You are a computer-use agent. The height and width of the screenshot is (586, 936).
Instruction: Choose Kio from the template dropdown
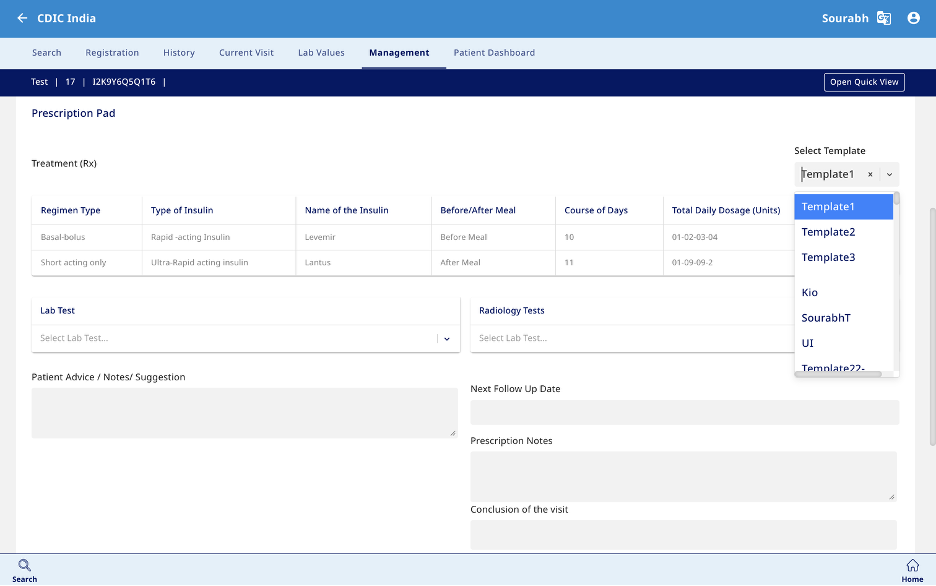point(809,292)
